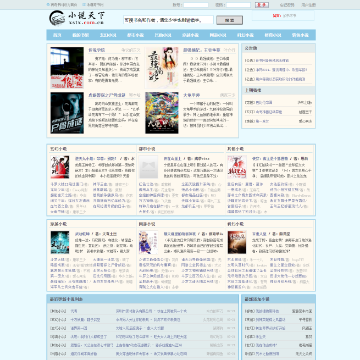Image resolution: width=360 pixels, height=360 pixels.
Task: Open the red-robed figure cover in first category panel
Action: click(x=60, y=167)
